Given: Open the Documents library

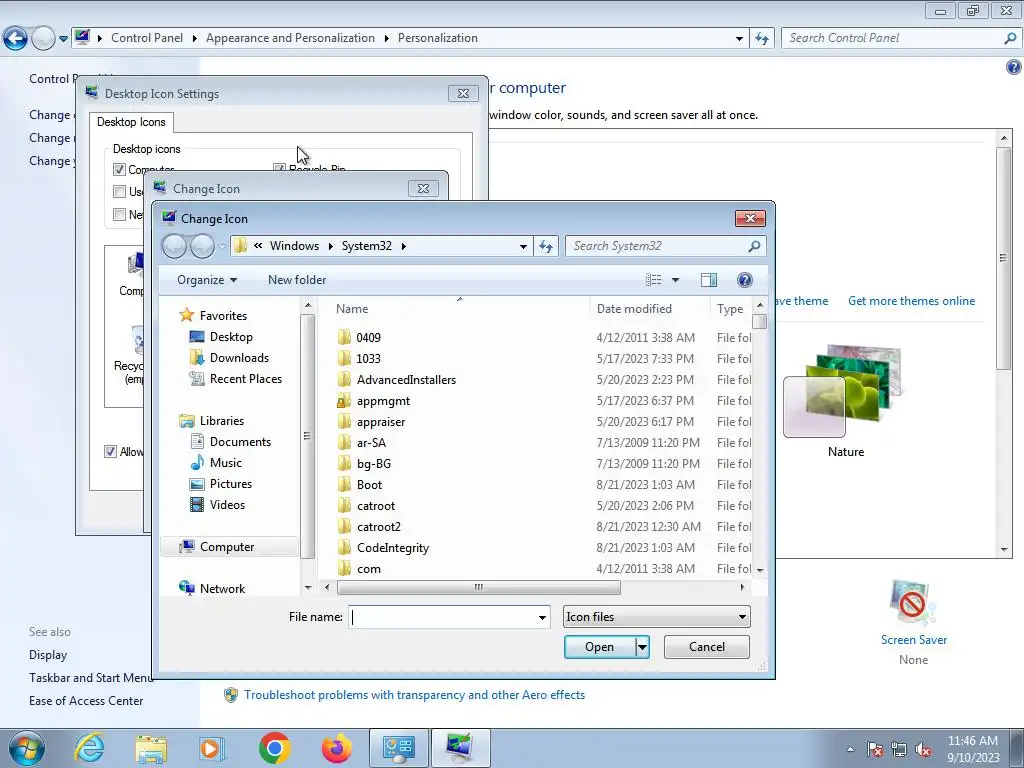Looking at the screenshot, I should coord(240,441).
